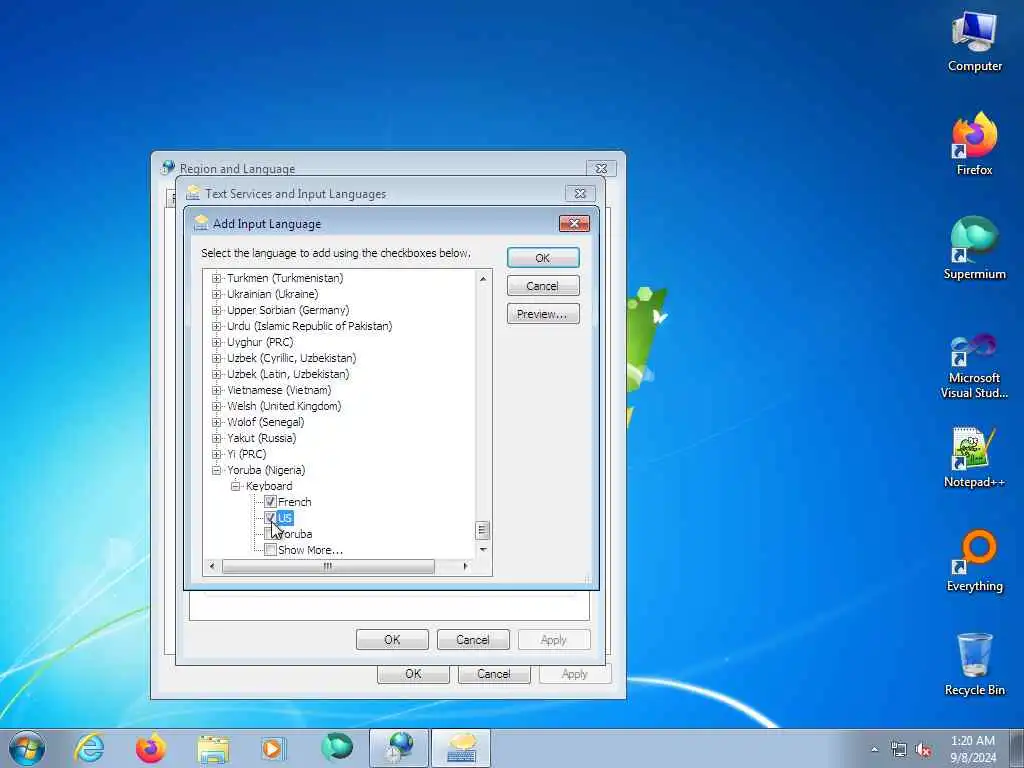Click the language list scroll-up arrow
The image size is (1024, 768).
483,278
